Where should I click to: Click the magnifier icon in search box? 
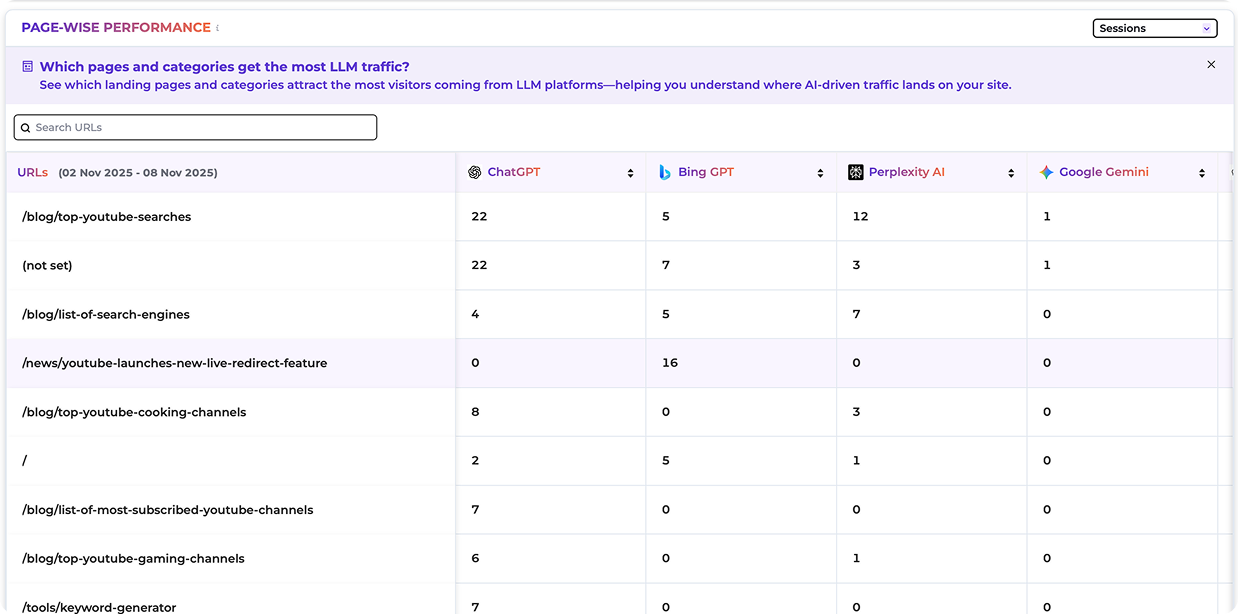26,128
